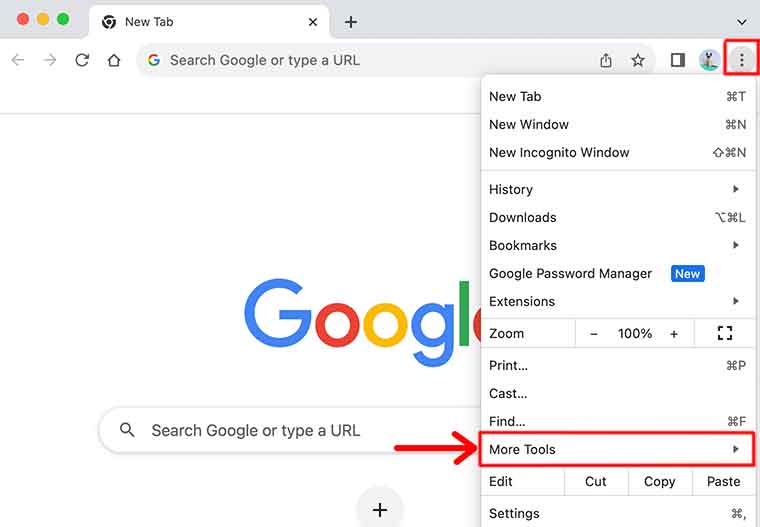Open the tab search dropdown arrow
Screen dimensions: 760x527
coord(741,21)
